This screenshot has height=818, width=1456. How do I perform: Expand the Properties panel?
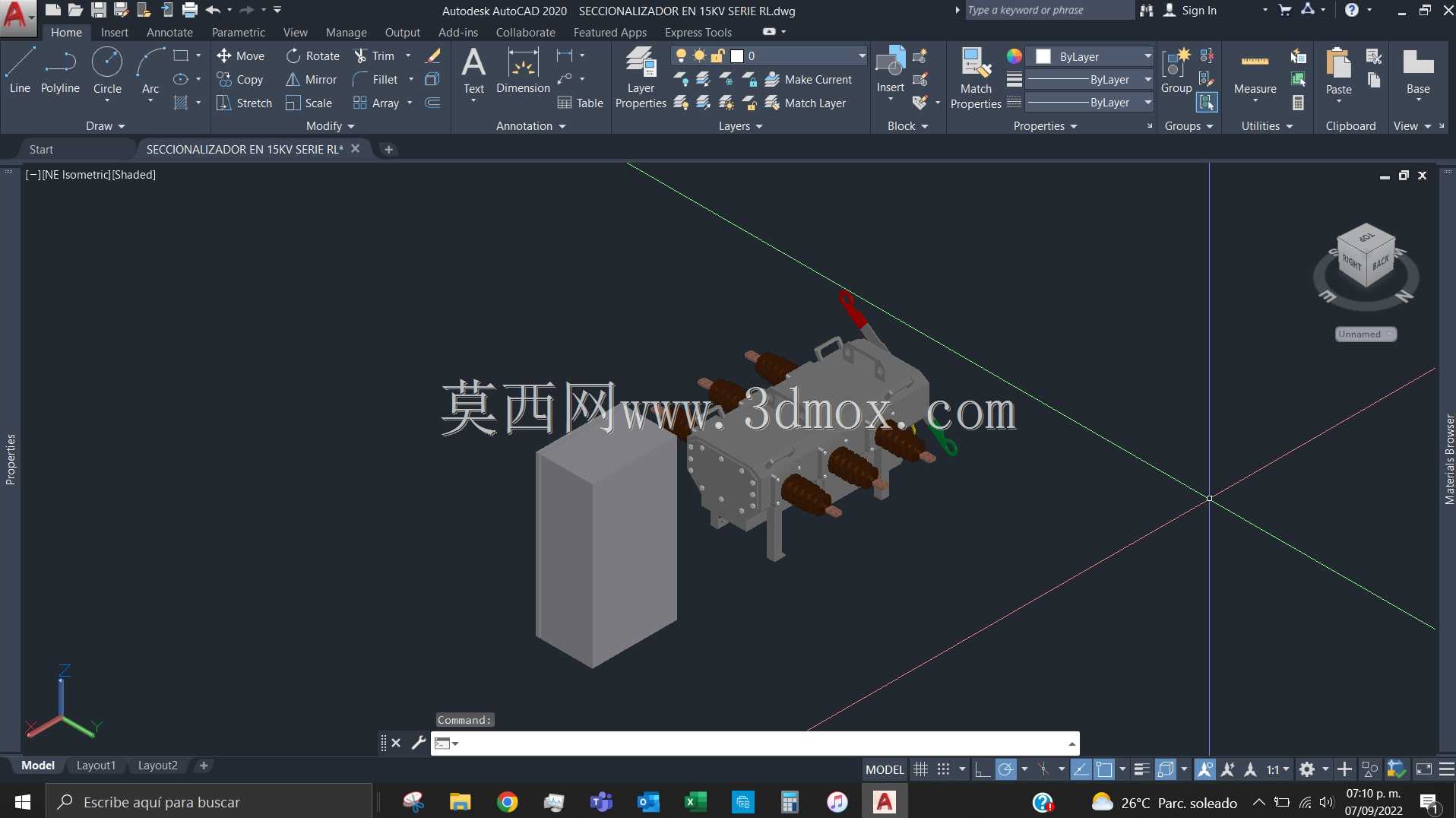pos(1045,126)
